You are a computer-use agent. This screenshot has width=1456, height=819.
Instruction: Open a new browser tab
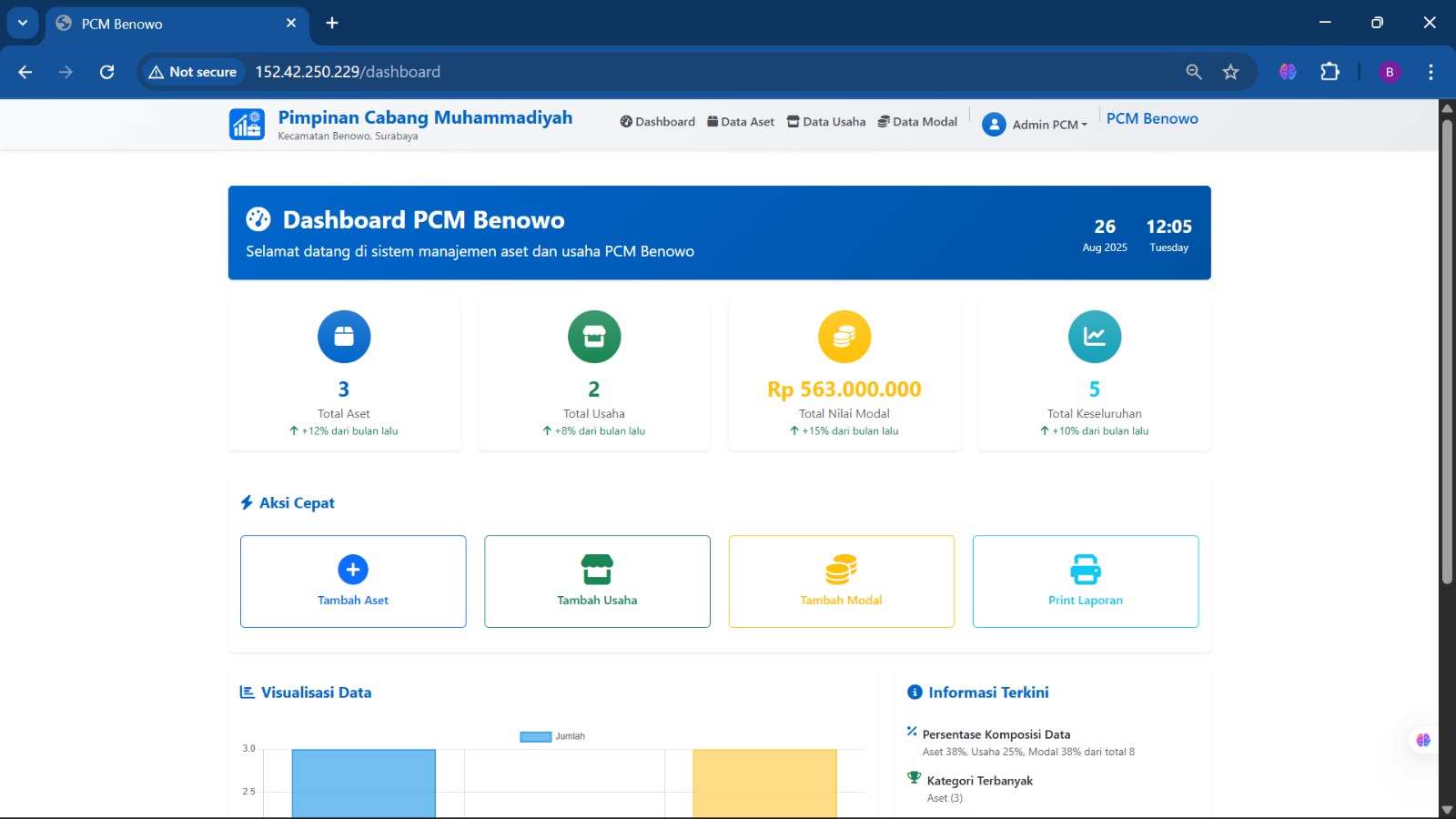click(332, 23)
